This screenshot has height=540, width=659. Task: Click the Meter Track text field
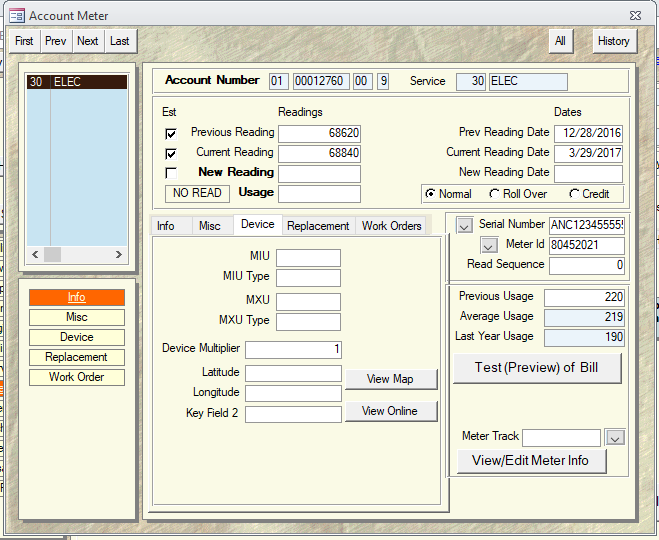561,437
